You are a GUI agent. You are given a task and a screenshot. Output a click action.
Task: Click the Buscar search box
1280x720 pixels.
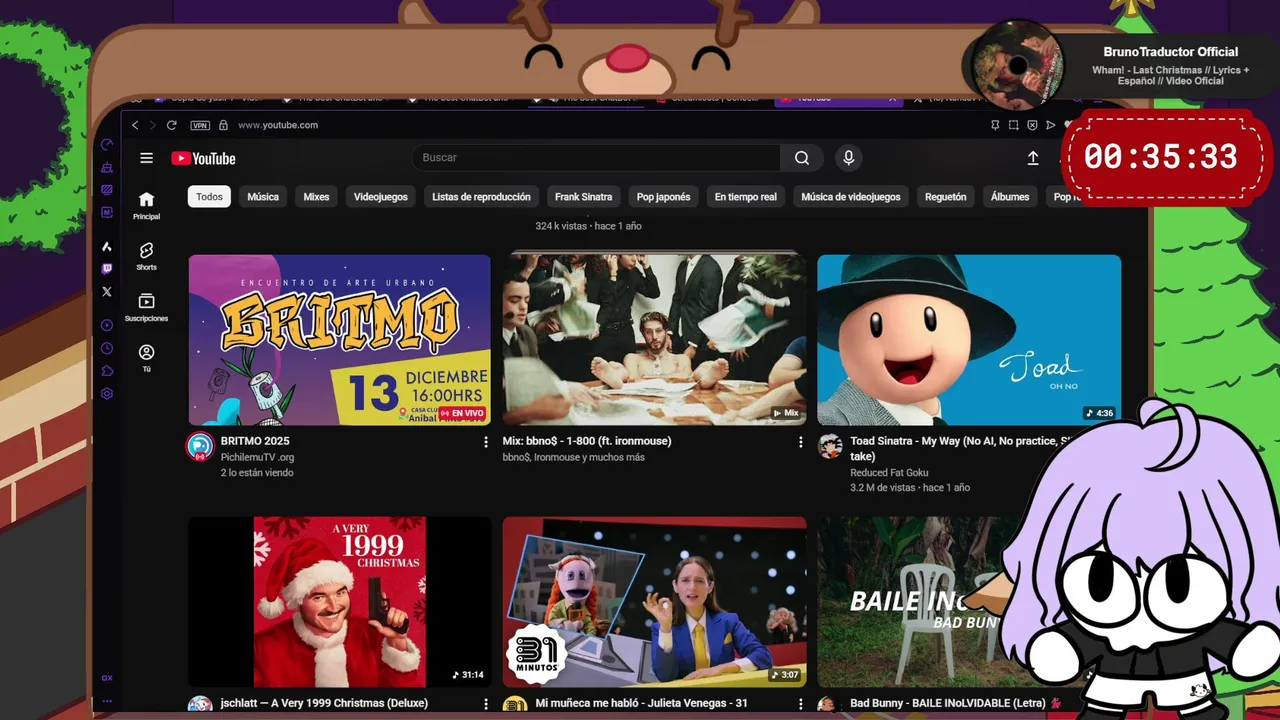point(596,157)
